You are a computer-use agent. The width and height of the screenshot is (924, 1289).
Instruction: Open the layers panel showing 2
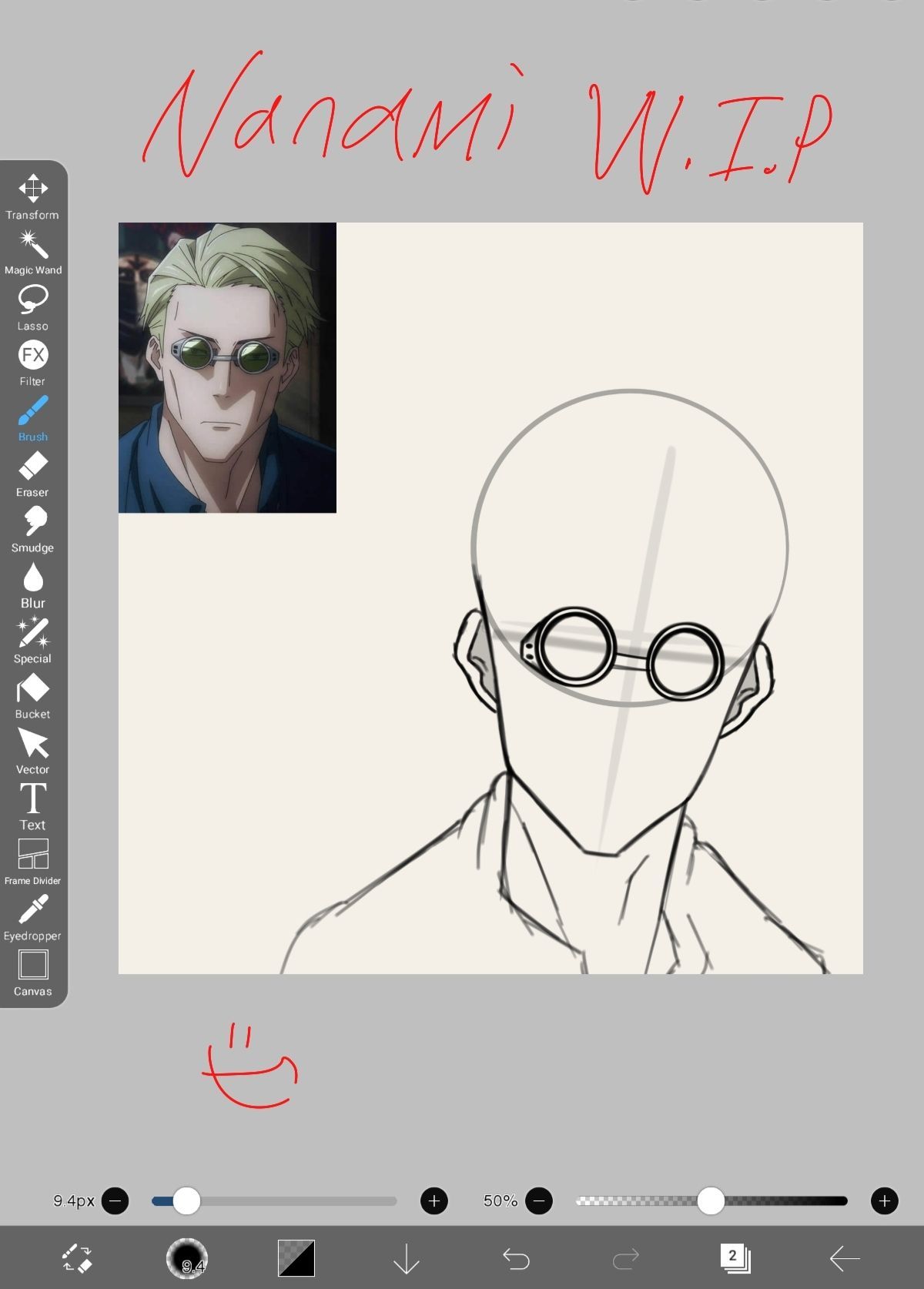735,1258
